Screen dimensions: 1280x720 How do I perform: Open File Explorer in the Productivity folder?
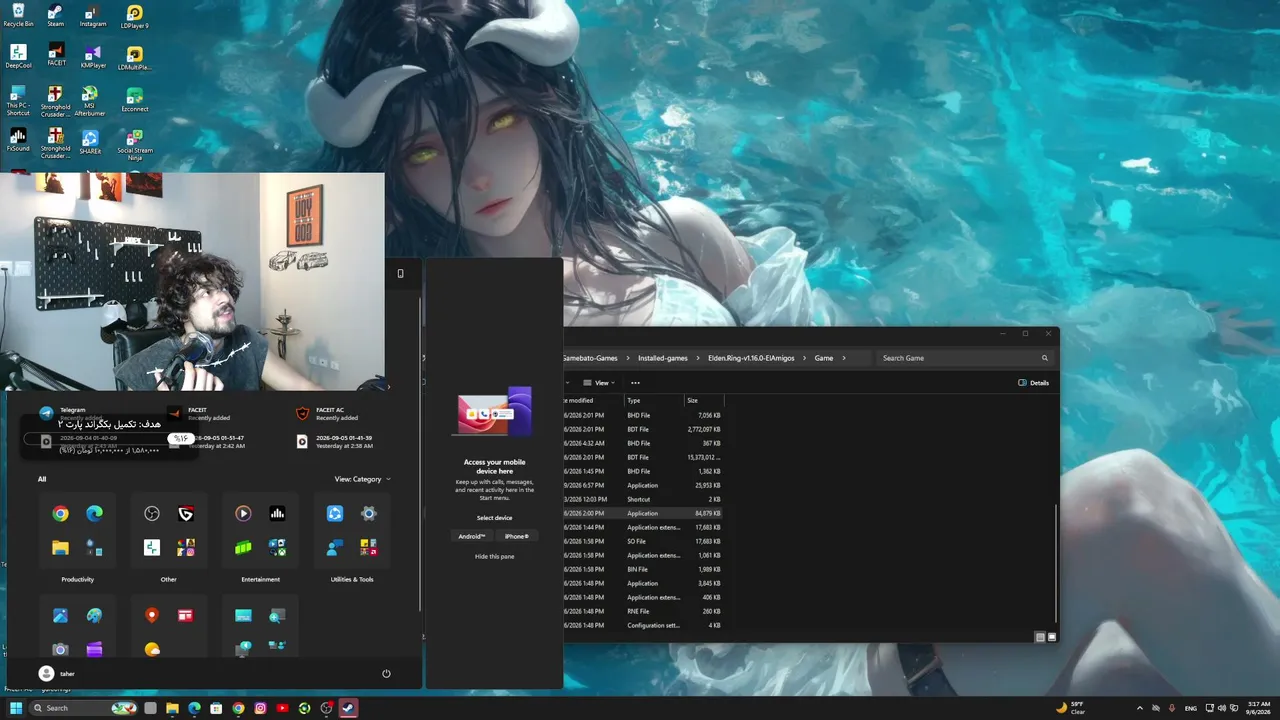click(61, 547)
